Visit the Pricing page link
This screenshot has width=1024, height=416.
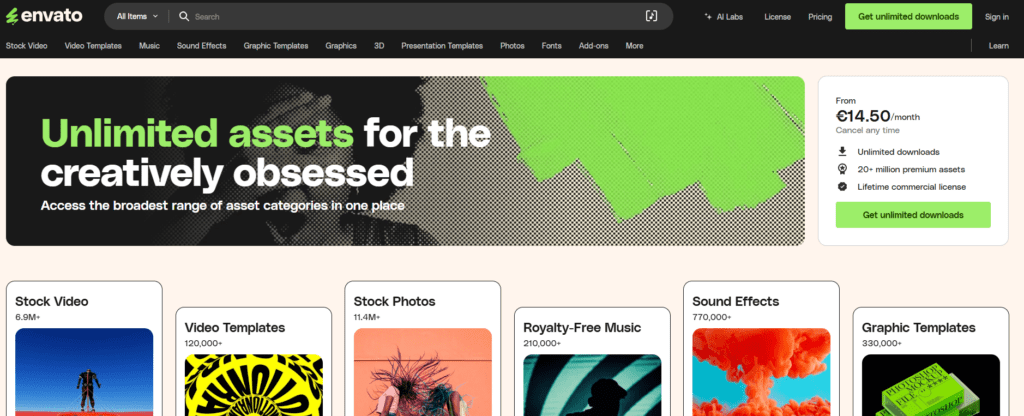[x=820, y=17]
